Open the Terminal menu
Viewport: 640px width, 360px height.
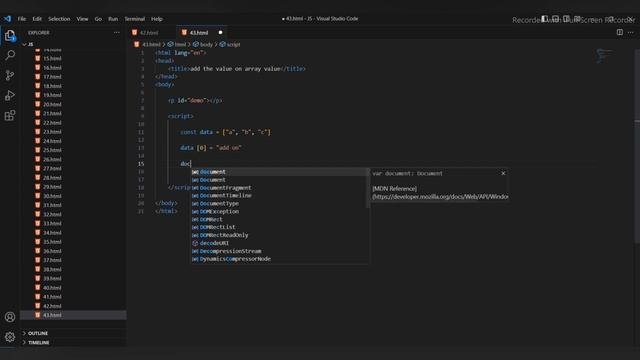pyautogui.click(x=135, y=19)
